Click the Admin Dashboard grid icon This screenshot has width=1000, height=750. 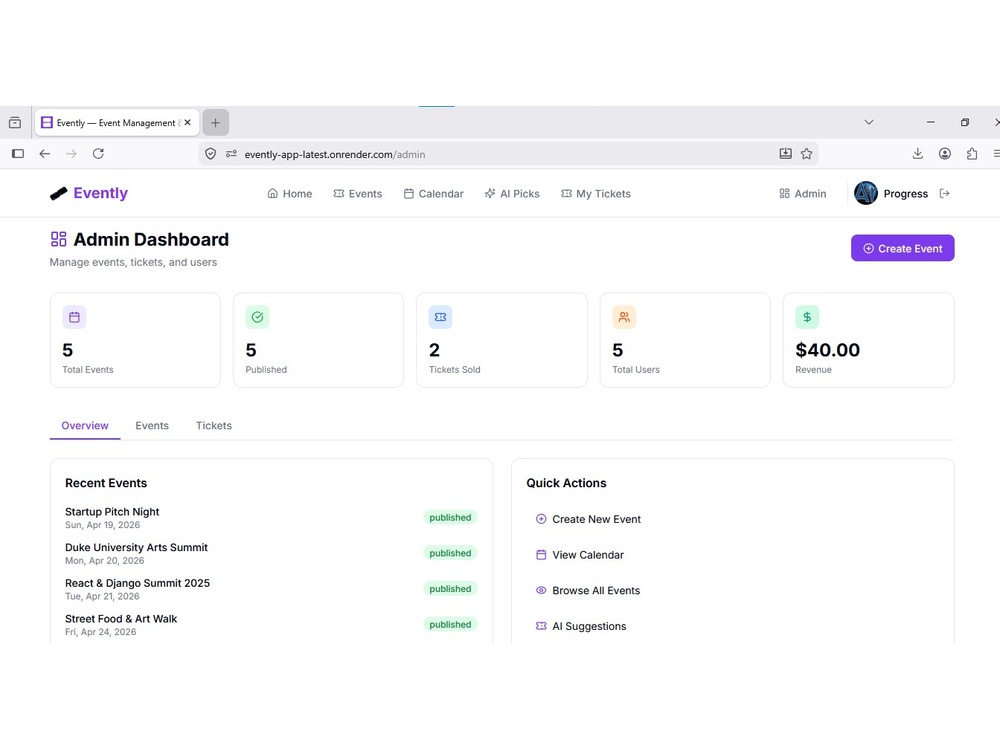click(x=59, y=239)
